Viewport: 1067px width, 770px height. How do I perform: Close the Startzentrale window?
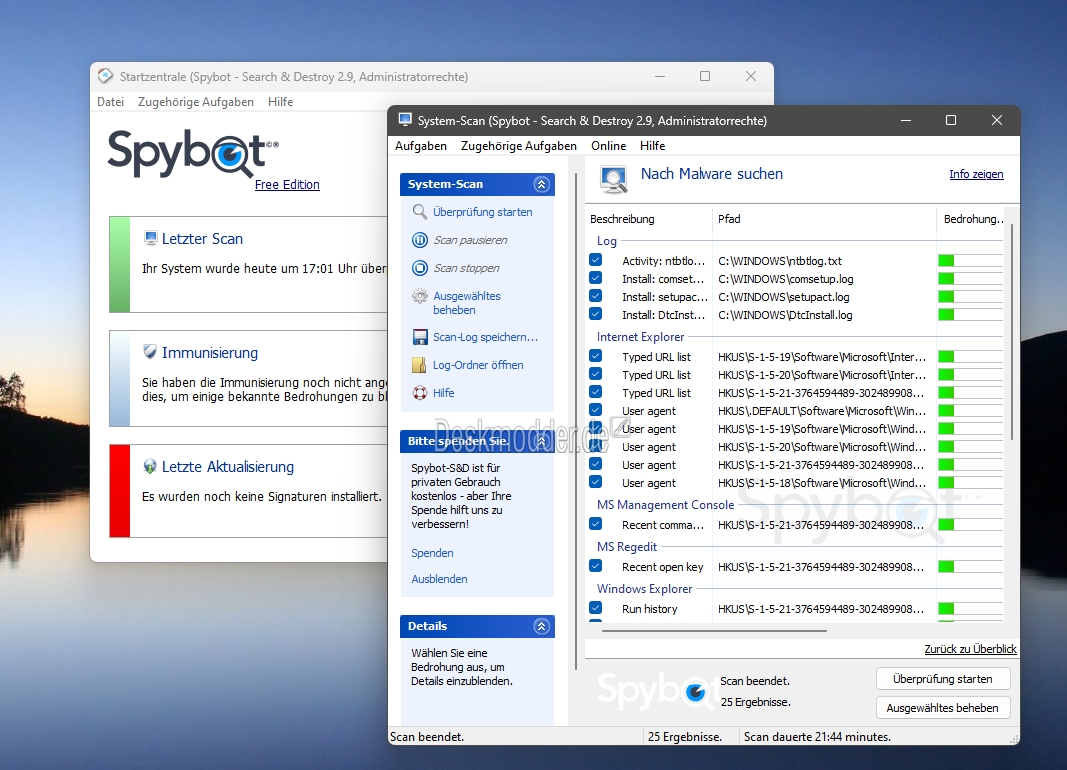(751, 76)
